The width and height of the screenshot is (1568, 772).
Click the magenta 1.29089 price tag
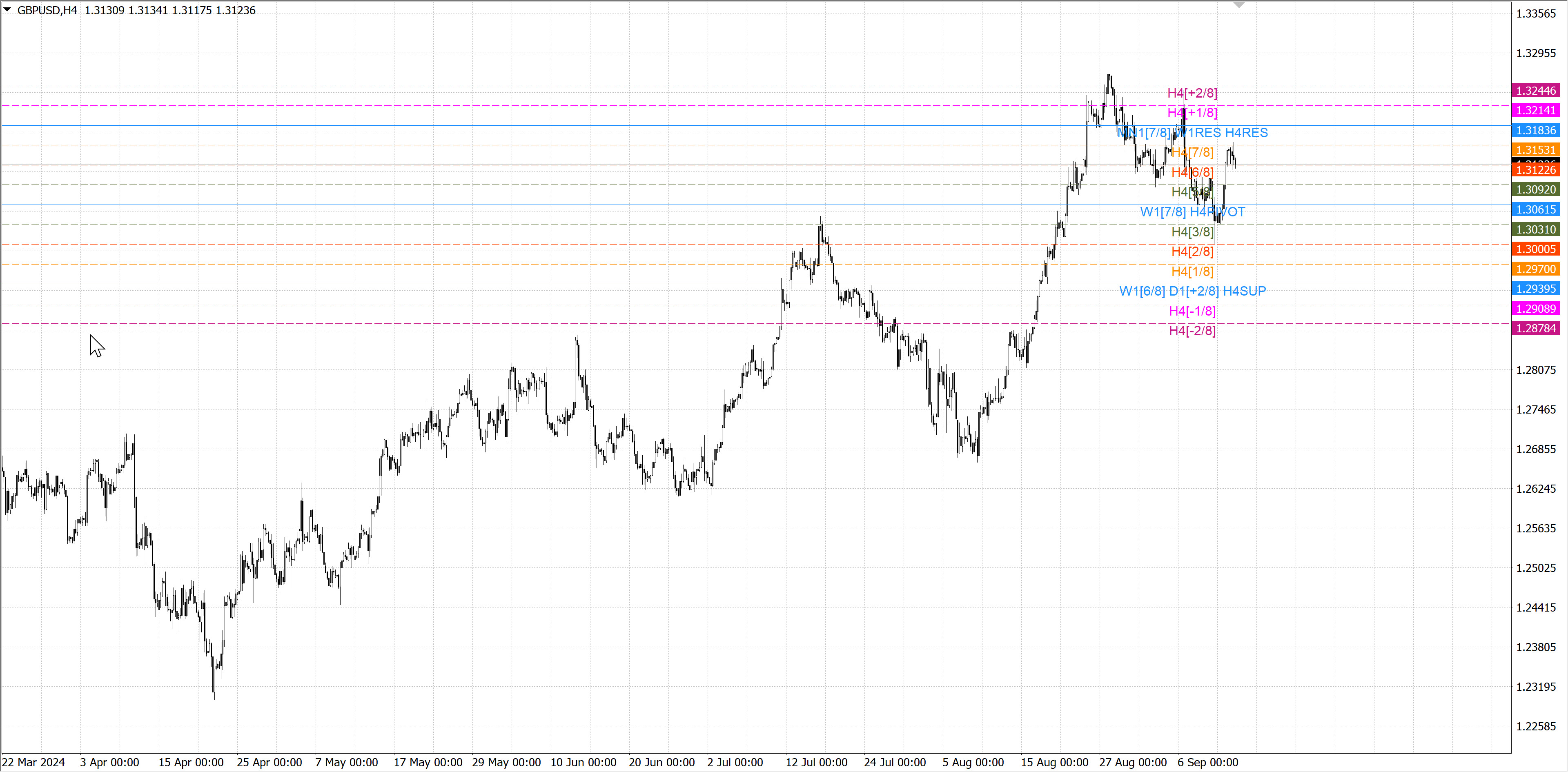pyautogui.click(x=1535, y=309)
